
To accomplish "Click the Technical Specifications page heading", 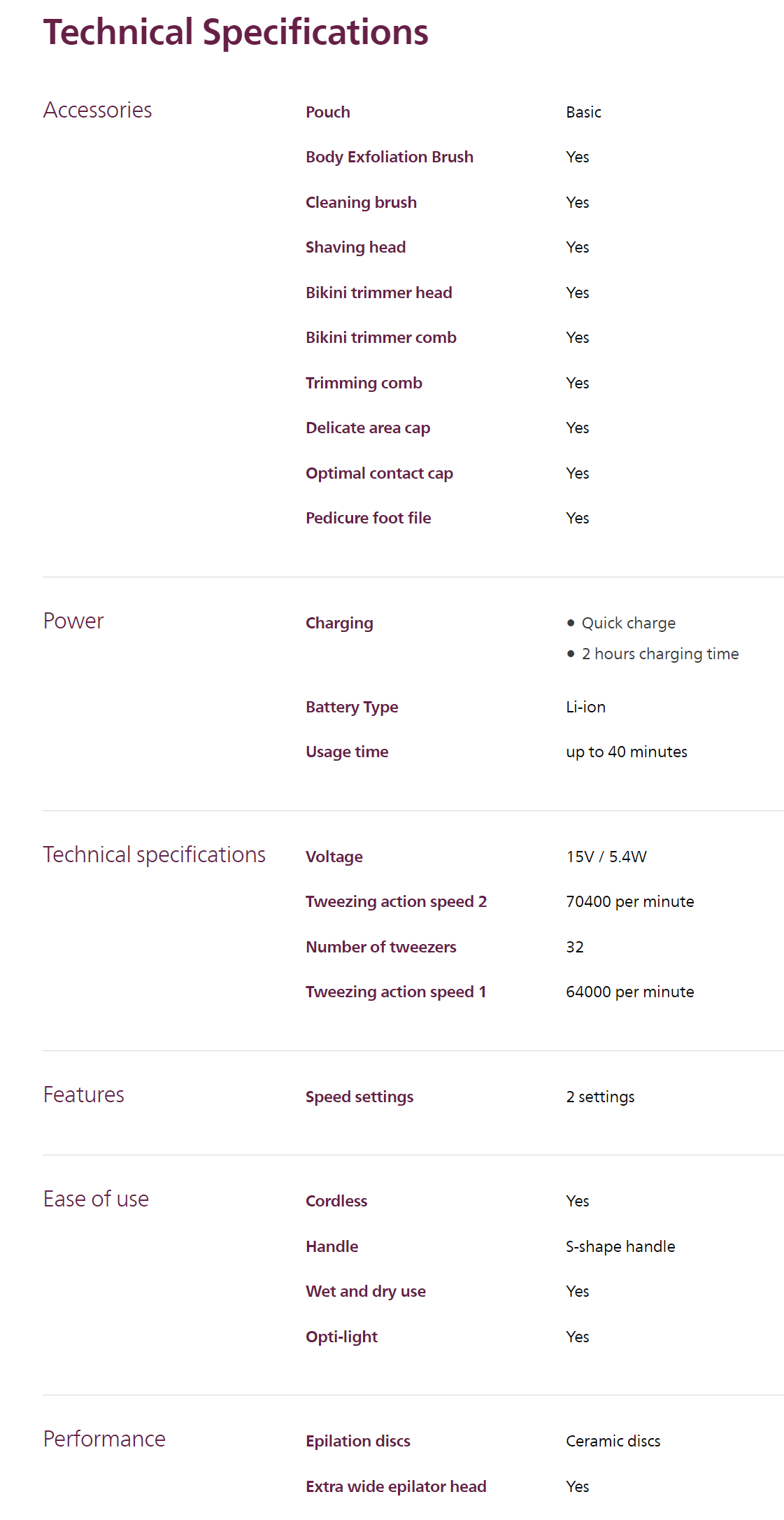I will [236, 33].
